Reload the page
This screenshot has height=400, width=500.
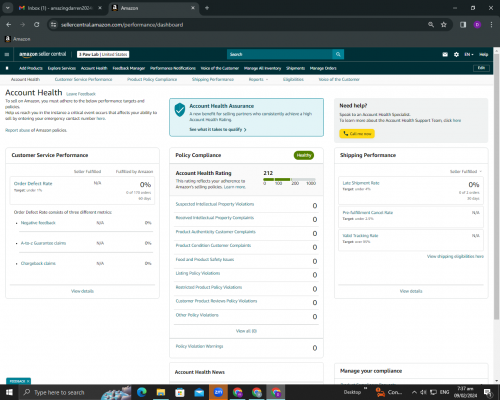pyautogui.click(x=37, y=25)
